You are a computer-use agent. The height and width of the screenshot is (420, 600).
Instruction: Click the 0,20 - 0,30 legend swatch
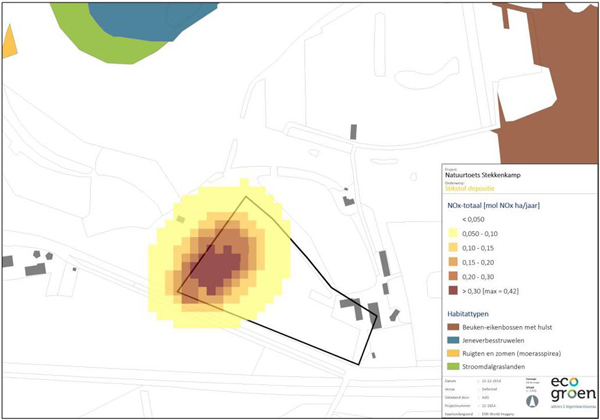coord(455,276)
